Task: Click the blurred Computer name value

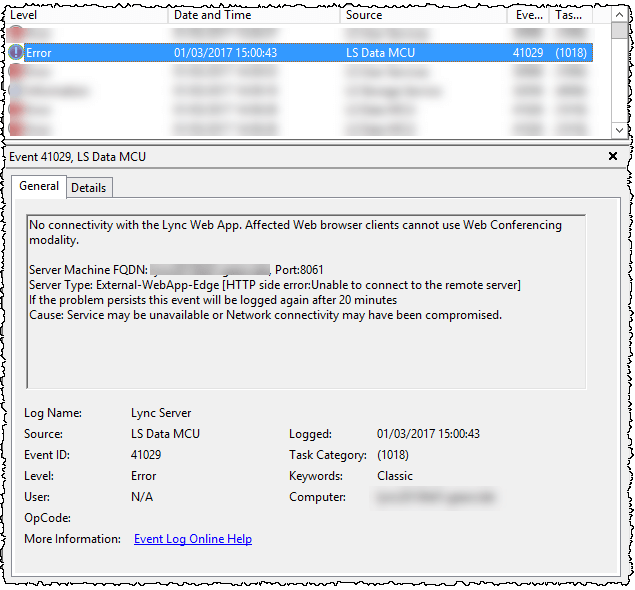Action: (x=436, y=497)
